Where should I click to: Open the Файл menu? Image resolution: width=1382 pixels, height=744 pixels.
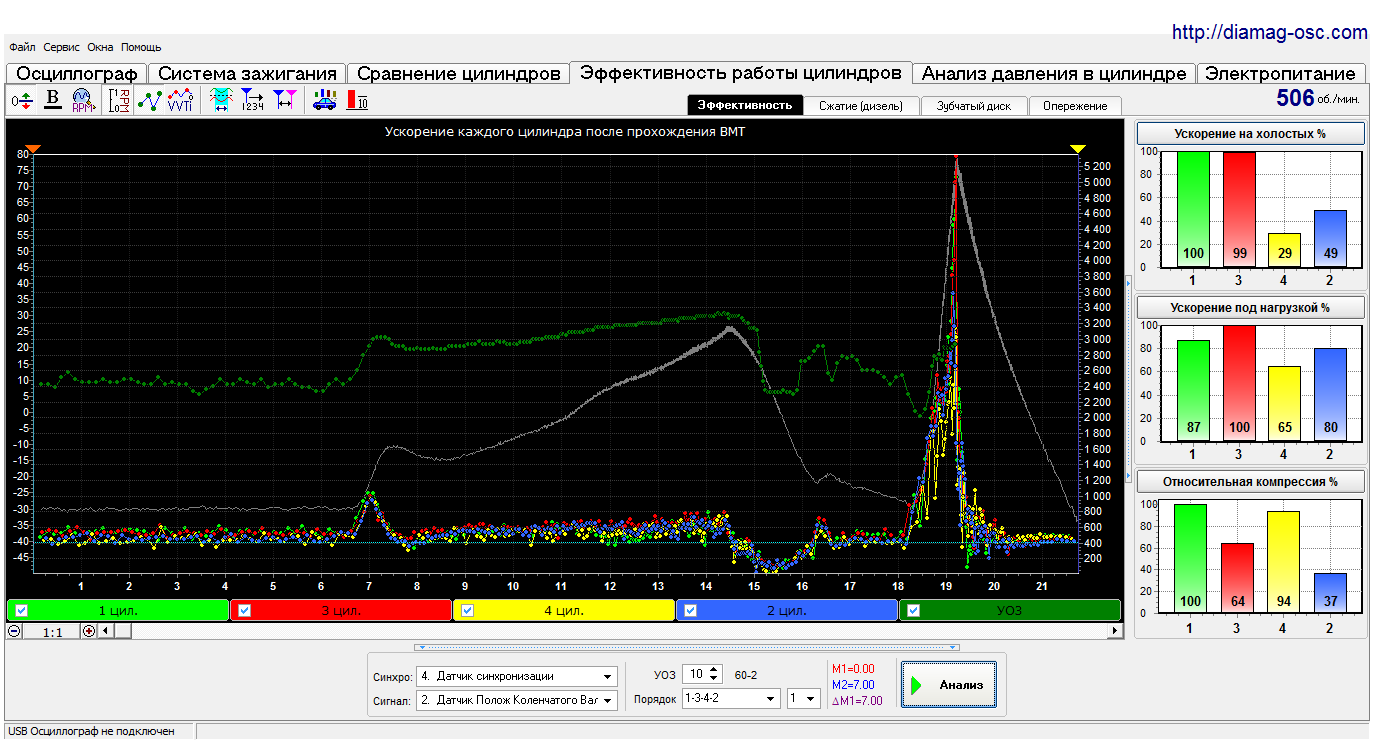click(x=22, y=47)
